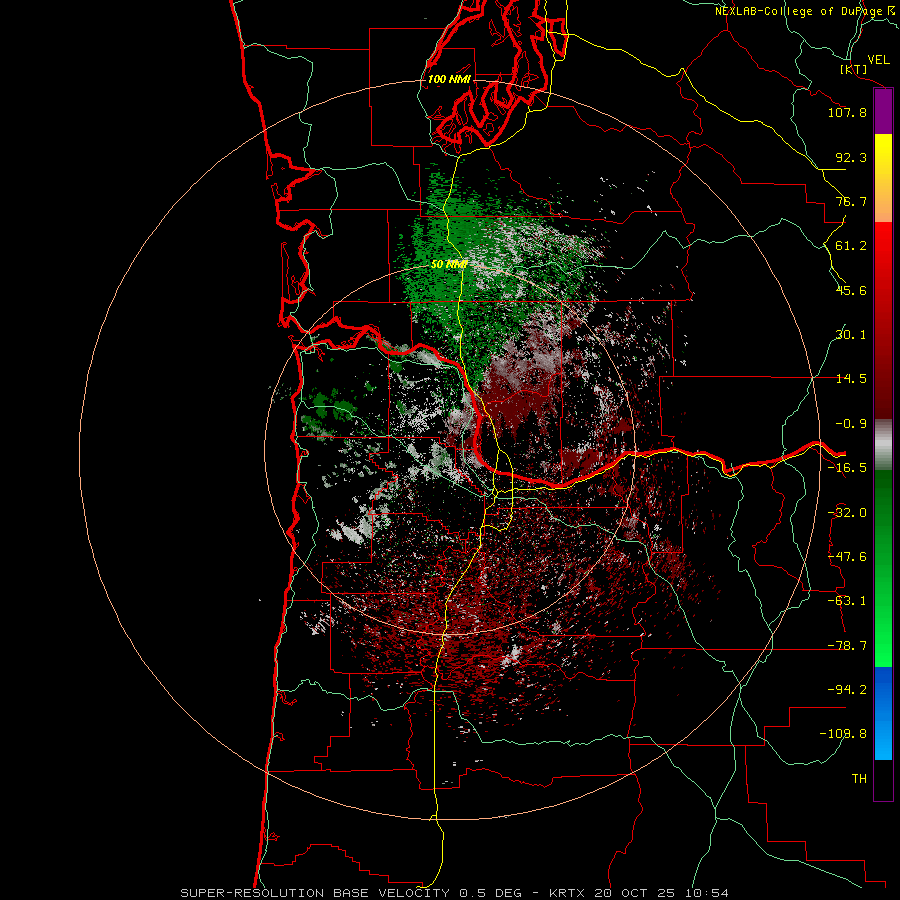Select the TH legend label
This screenshot has width=900, height=900.
pos(859,779)
